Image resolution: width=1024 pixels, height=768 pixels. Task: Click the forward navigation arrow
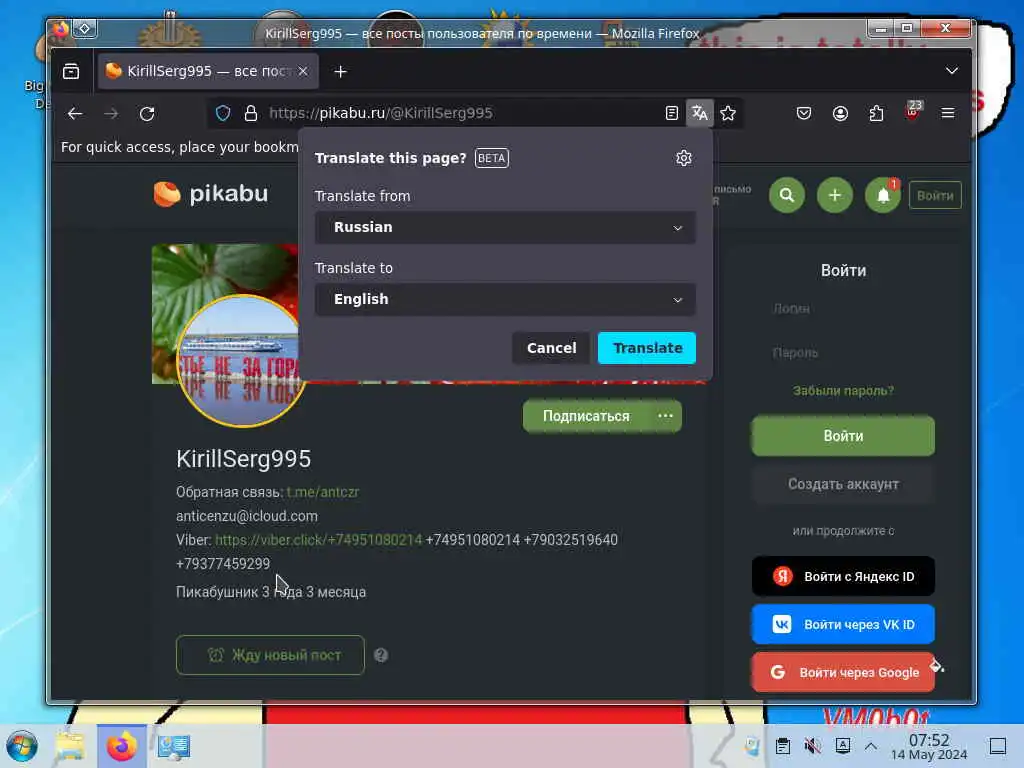tap(112, 114)
